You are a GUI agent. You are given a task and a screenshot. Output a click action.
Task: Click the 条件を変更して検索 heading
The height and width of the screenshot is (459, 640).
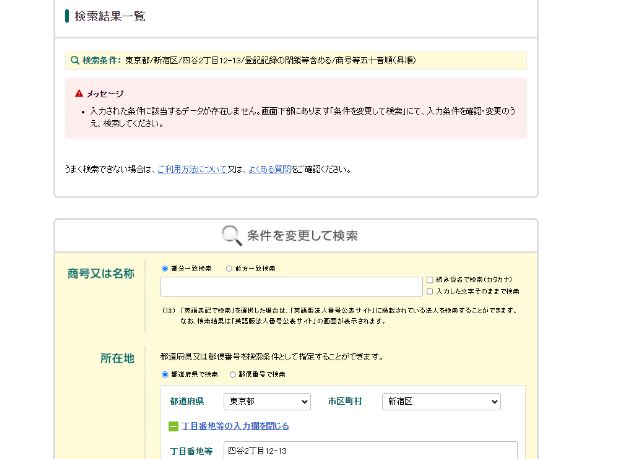[302, 236]
